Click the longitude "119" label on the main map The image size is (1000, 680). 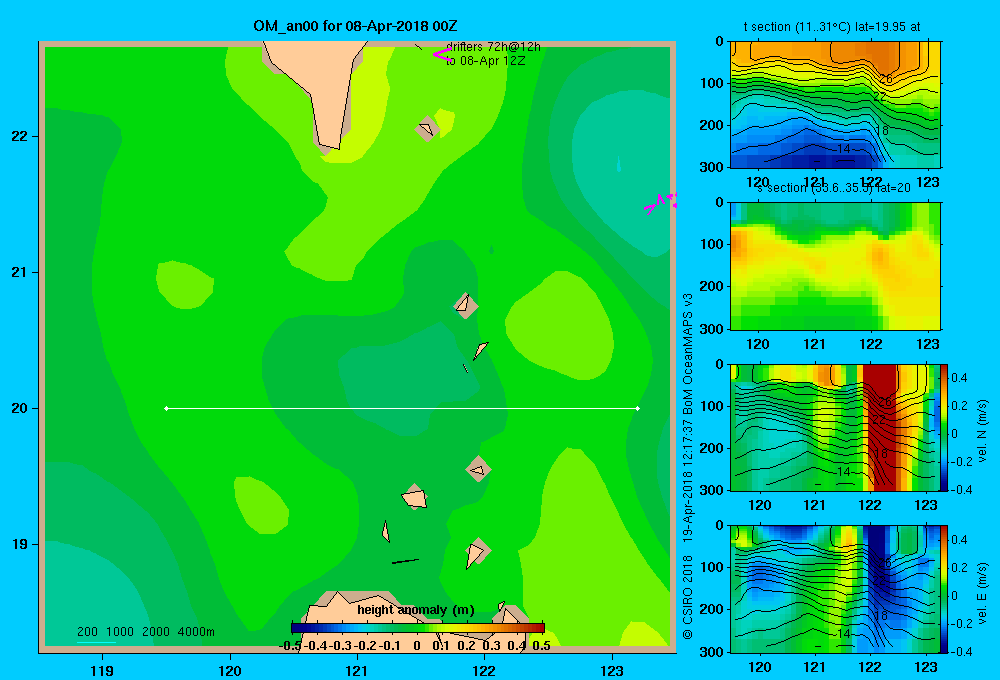[102, 670]
